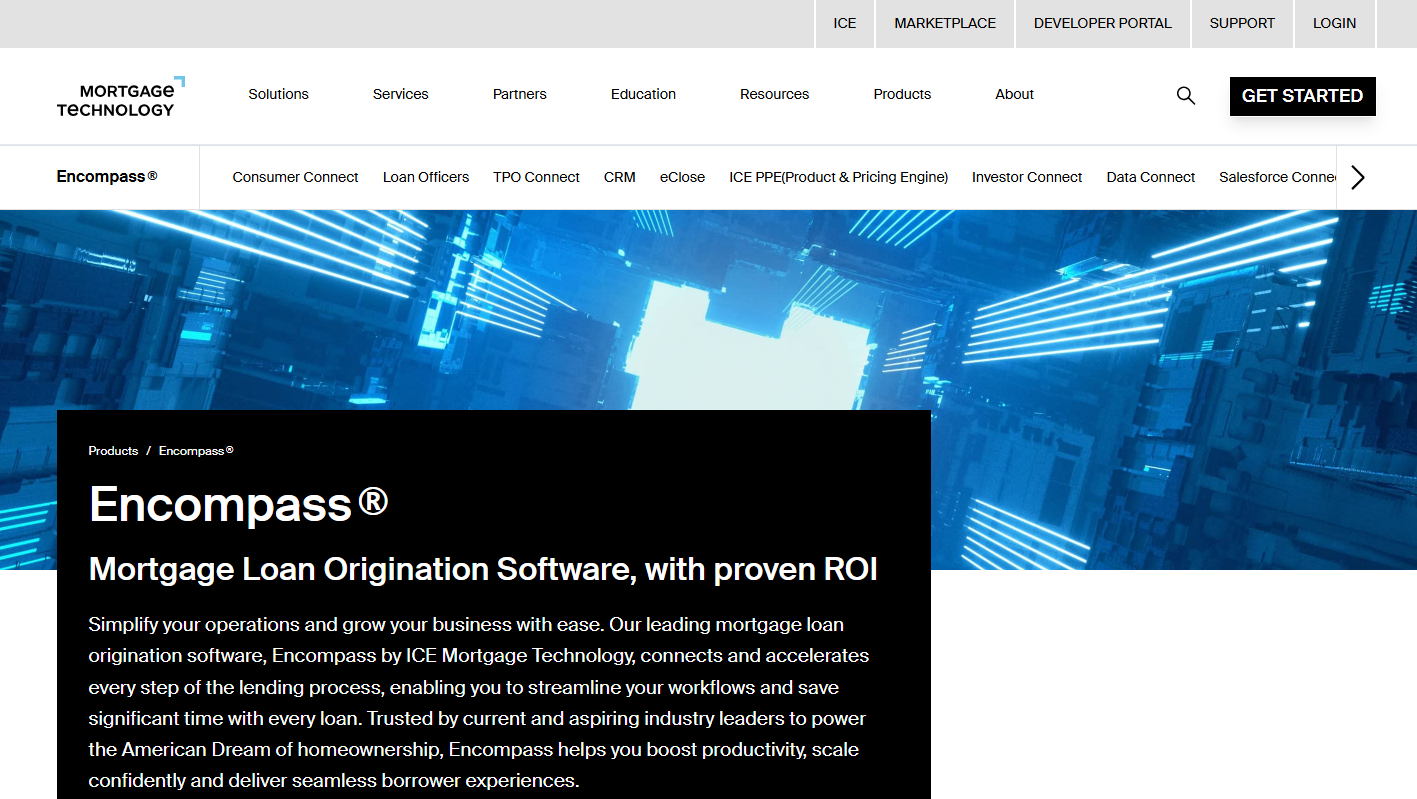Expand the Services menu
The image size is (1417, 799).
tap(400, 94)
